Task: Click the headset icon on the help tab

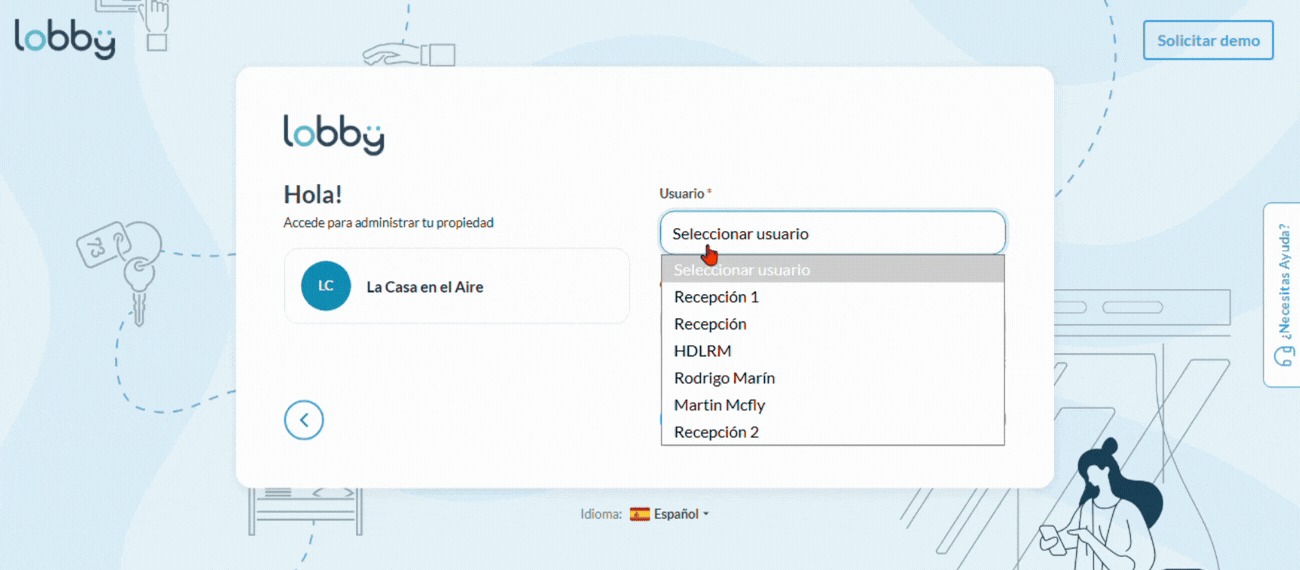Action: coord(1282,357)
